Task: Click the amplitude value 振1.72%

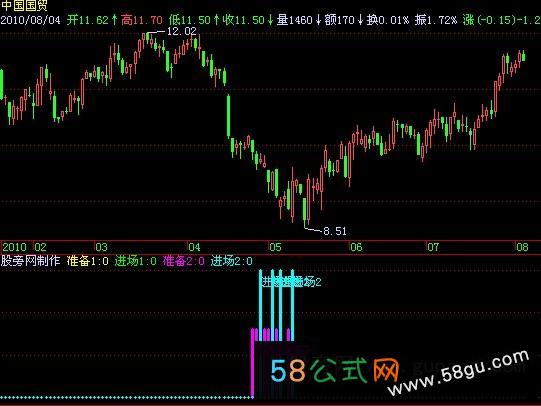Action: click(436, 20)
